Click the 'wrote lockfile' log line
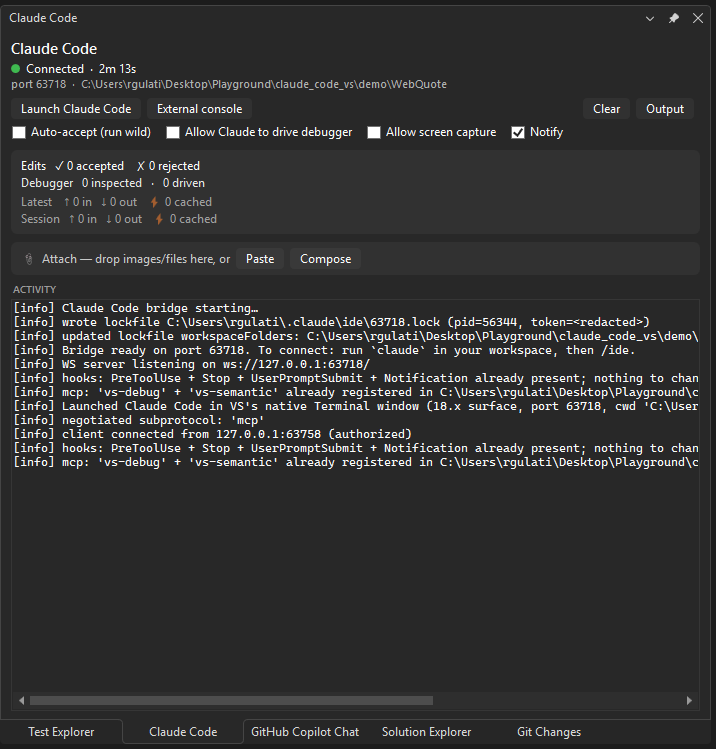716x749 pixels. click(331, 322)
